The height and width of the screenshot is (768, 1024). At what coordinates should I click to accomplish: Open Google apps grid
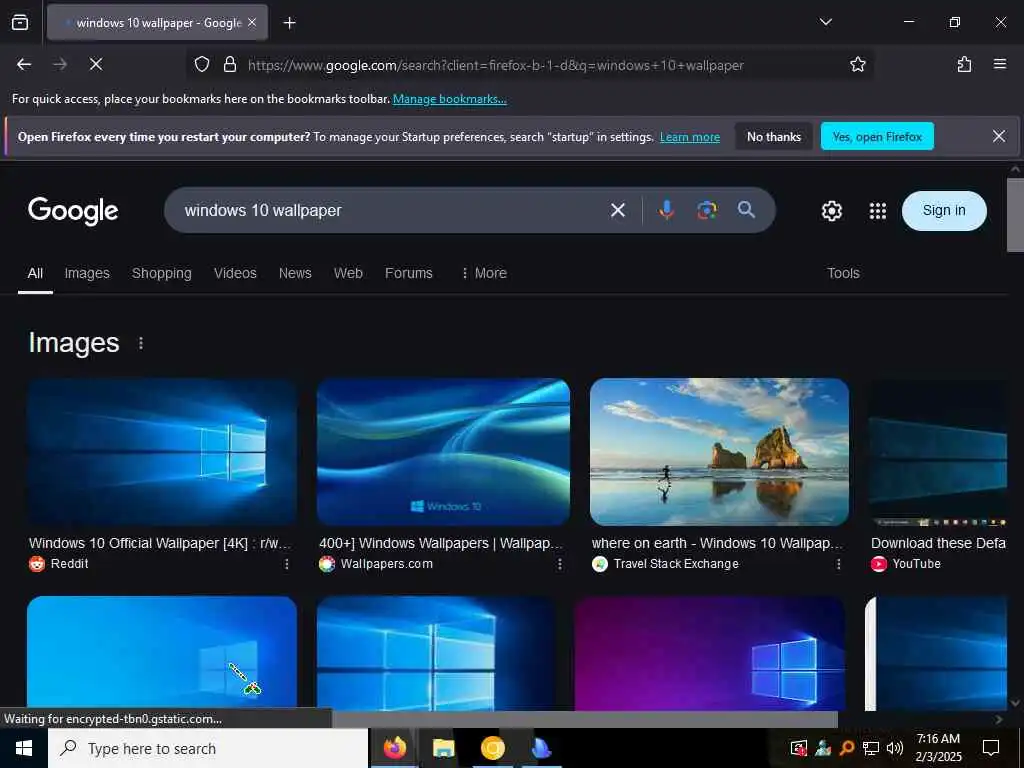point(878,211)
